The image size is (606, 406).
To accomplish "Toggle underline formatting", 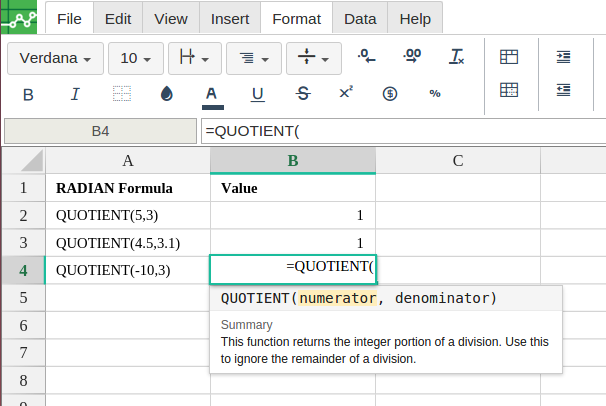I will pyautogui.click(x=257, y=94).
